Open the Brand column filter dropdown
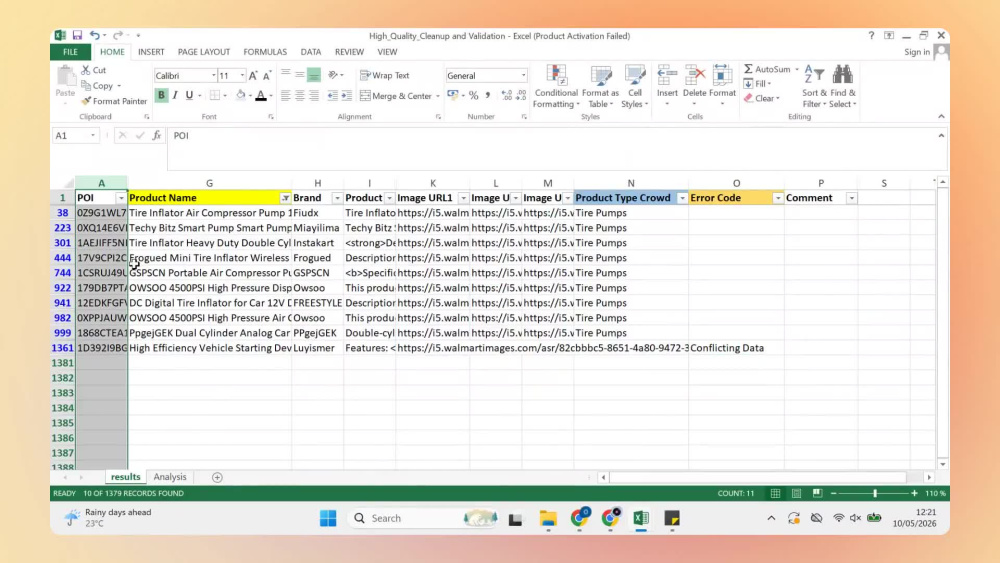The width and height of the screenshot is (1000, 563). point(337,198)
